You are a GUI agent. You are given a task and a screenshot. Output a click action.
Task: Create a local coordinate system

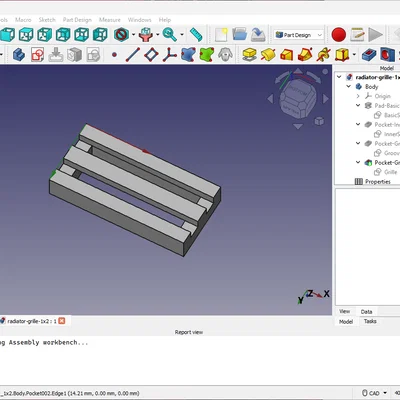(170, 54)
